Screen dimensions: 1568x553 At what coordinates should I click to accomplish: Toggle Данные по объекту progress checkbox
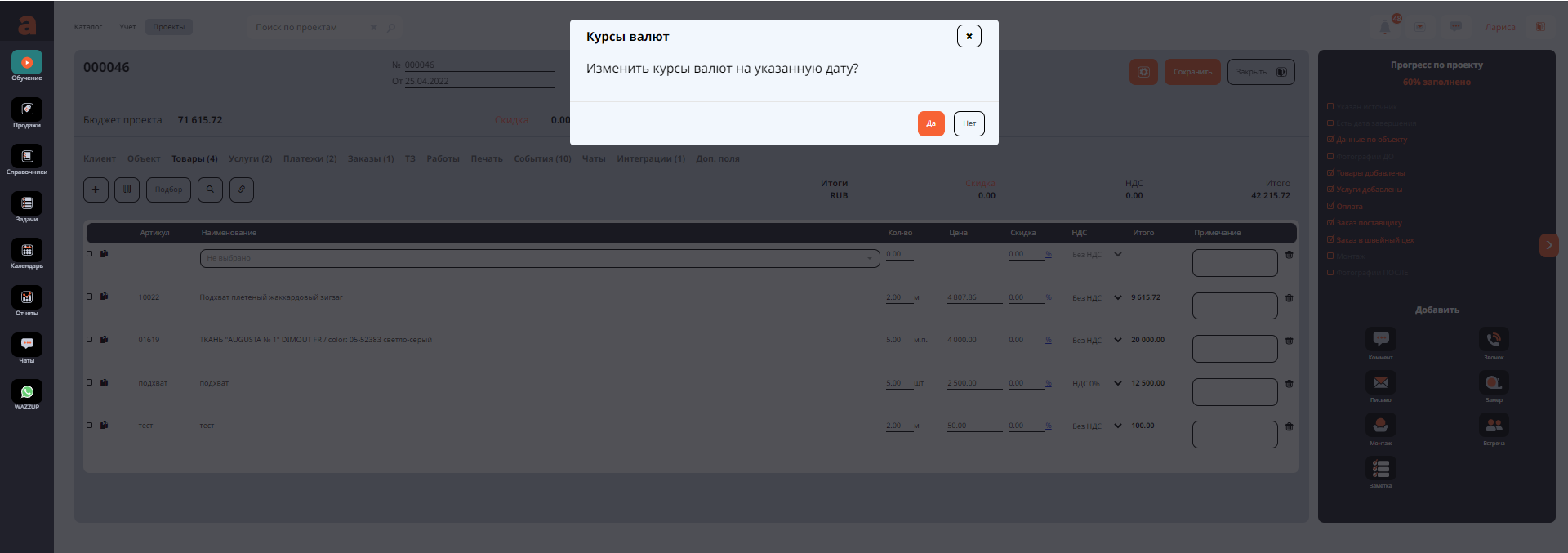click(x=1330, y=140)
